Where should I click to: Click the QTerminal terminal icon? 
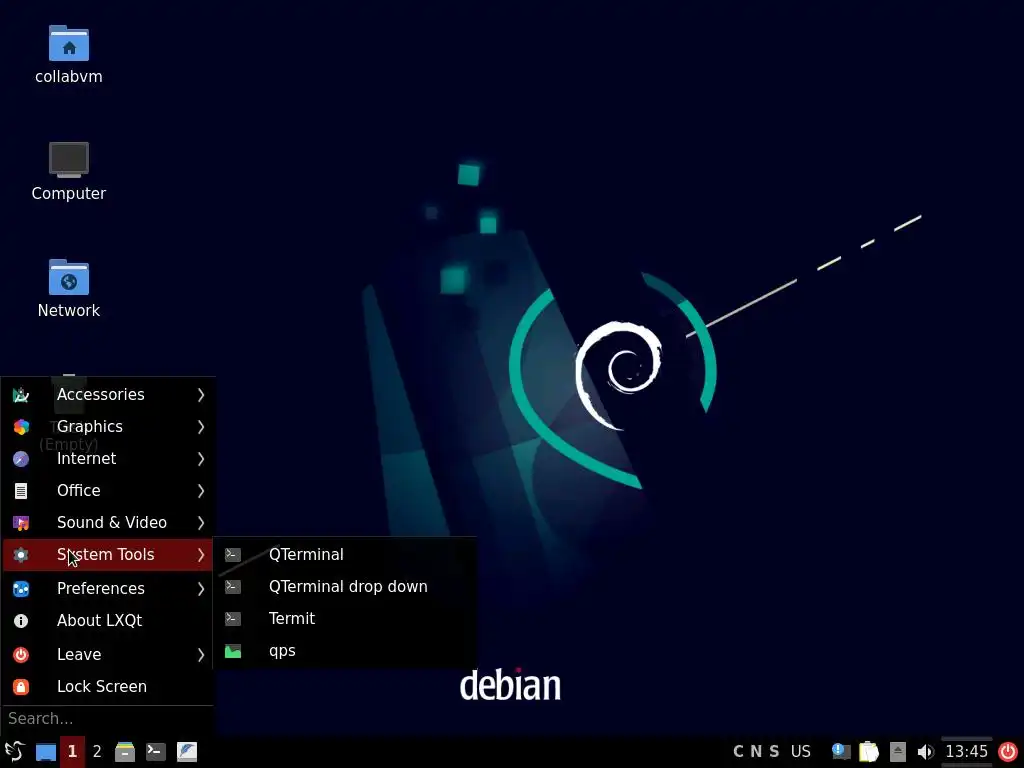233,554
